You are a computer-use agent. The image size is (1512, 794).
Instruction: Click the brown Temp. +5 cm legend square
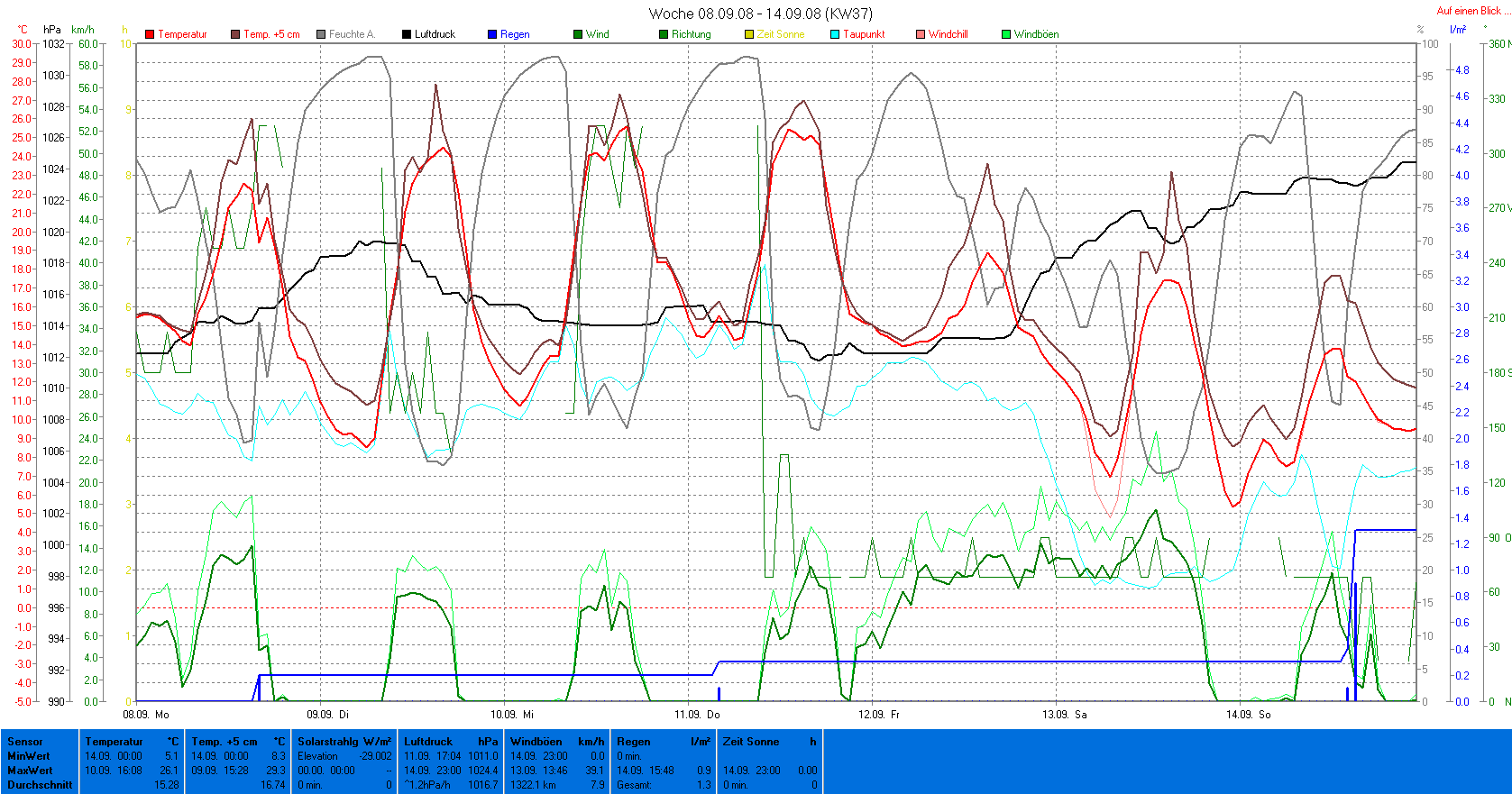tap(235, 34)
